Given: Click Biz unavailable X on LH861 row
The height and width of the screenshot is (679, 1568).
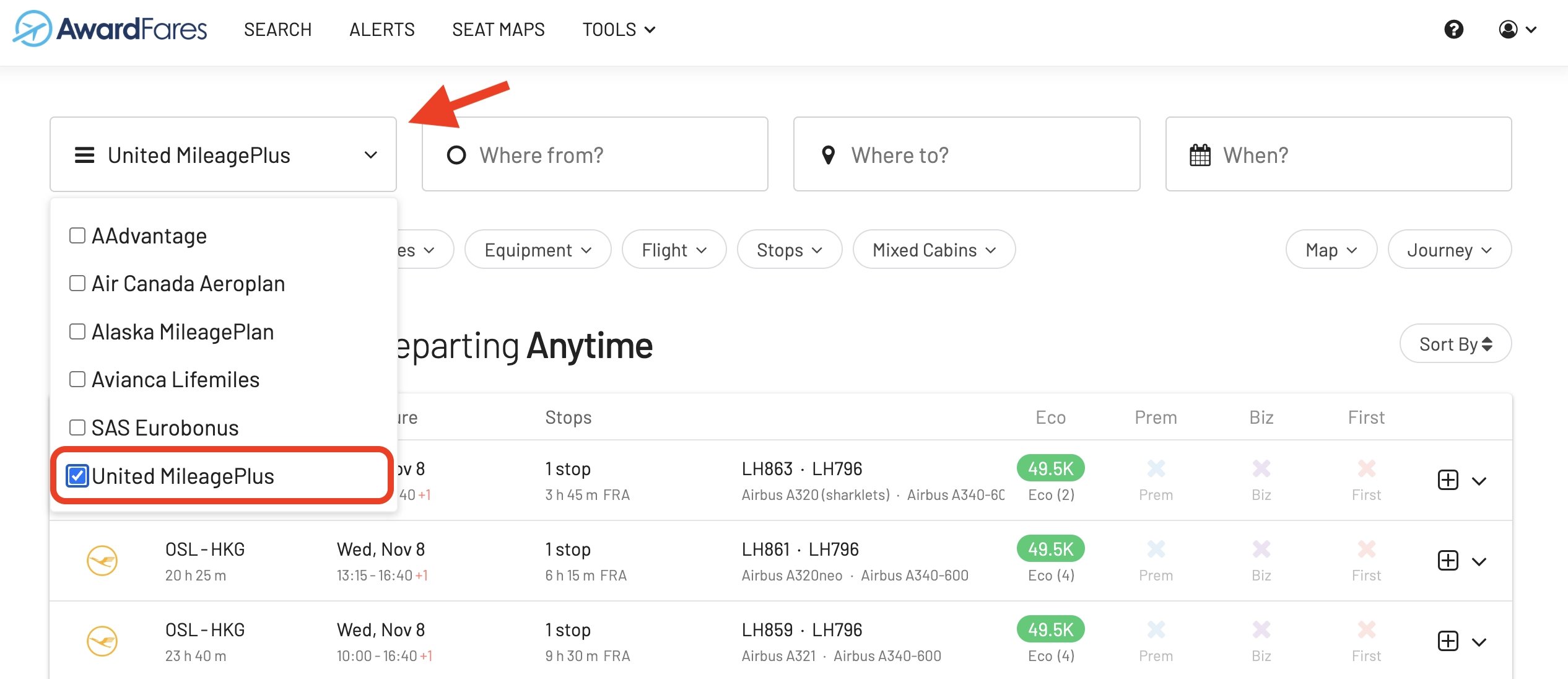Looking at the screenshot, I should [x=1261, y=549].
